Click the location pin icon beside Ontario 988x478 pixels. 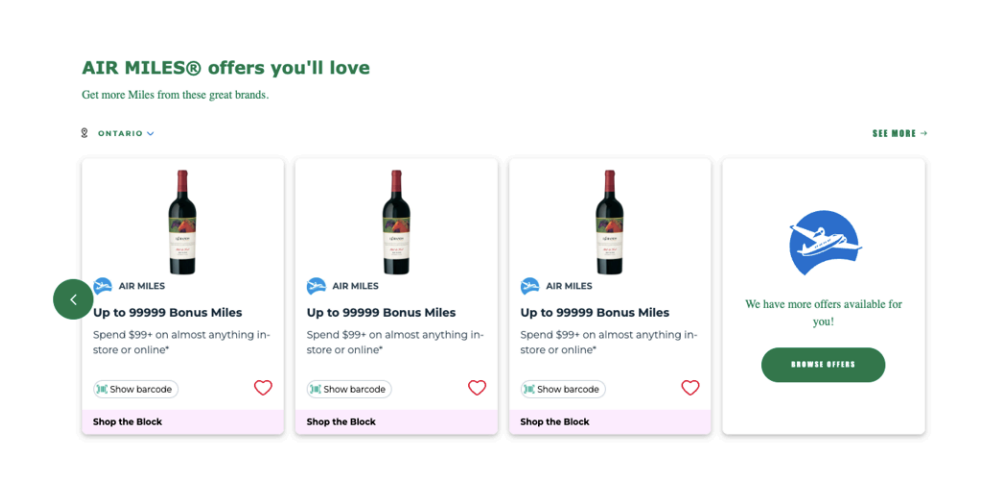(85, 133)
